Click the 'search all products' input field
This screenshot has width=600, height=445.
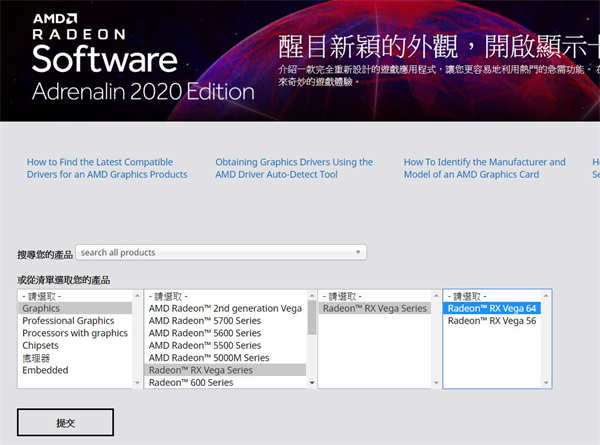tap(221, 253)
